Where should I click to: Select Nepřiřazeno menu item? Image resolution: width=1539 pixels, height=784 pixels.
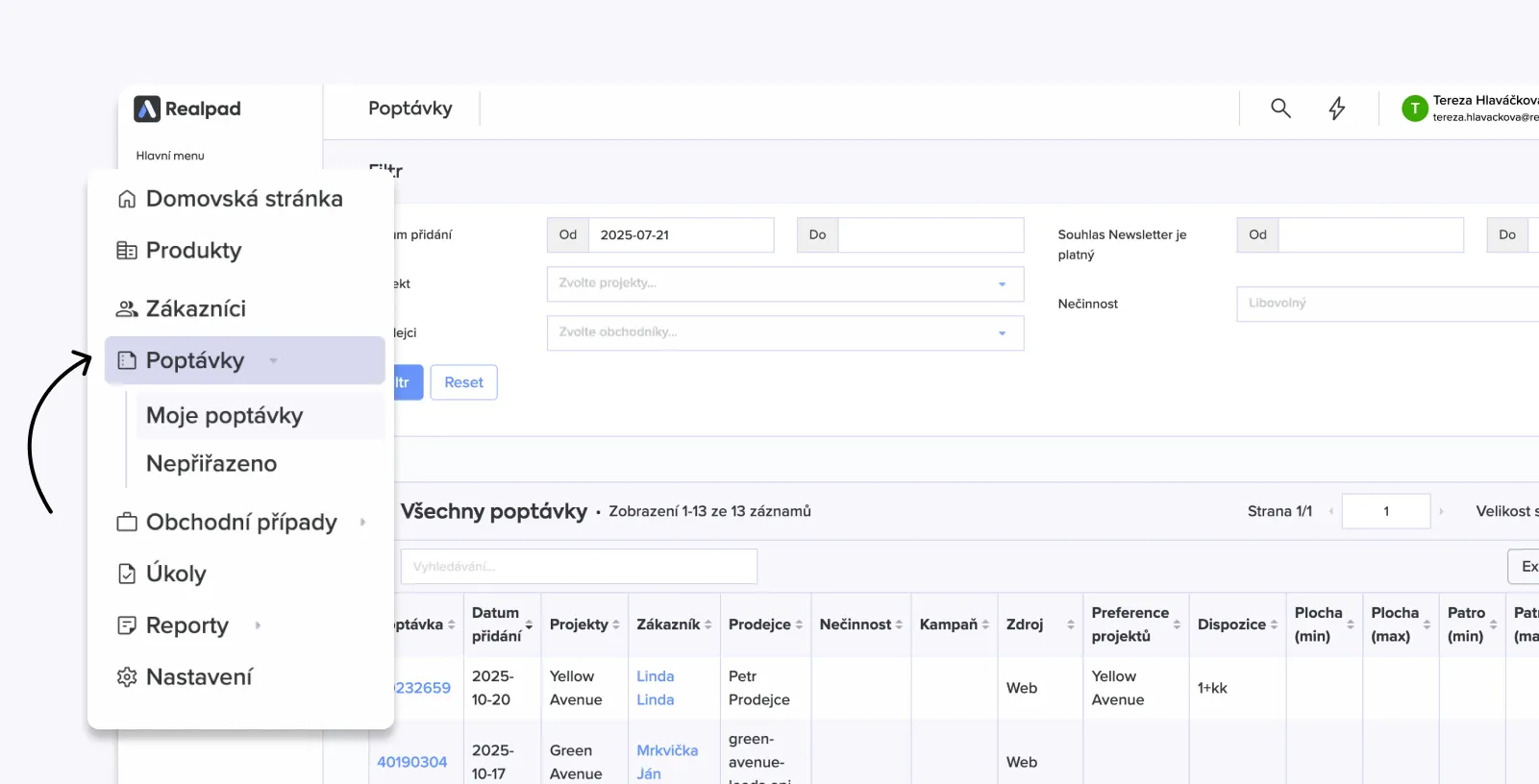[x=211, y=464]
